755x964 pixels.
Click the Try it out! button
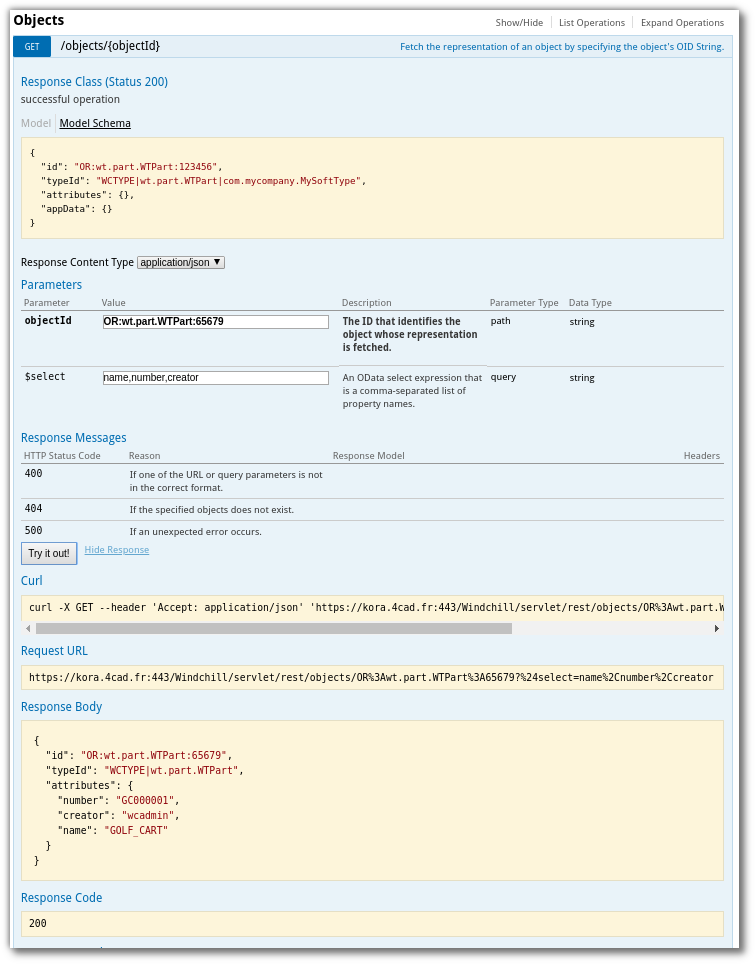(49, 553)
